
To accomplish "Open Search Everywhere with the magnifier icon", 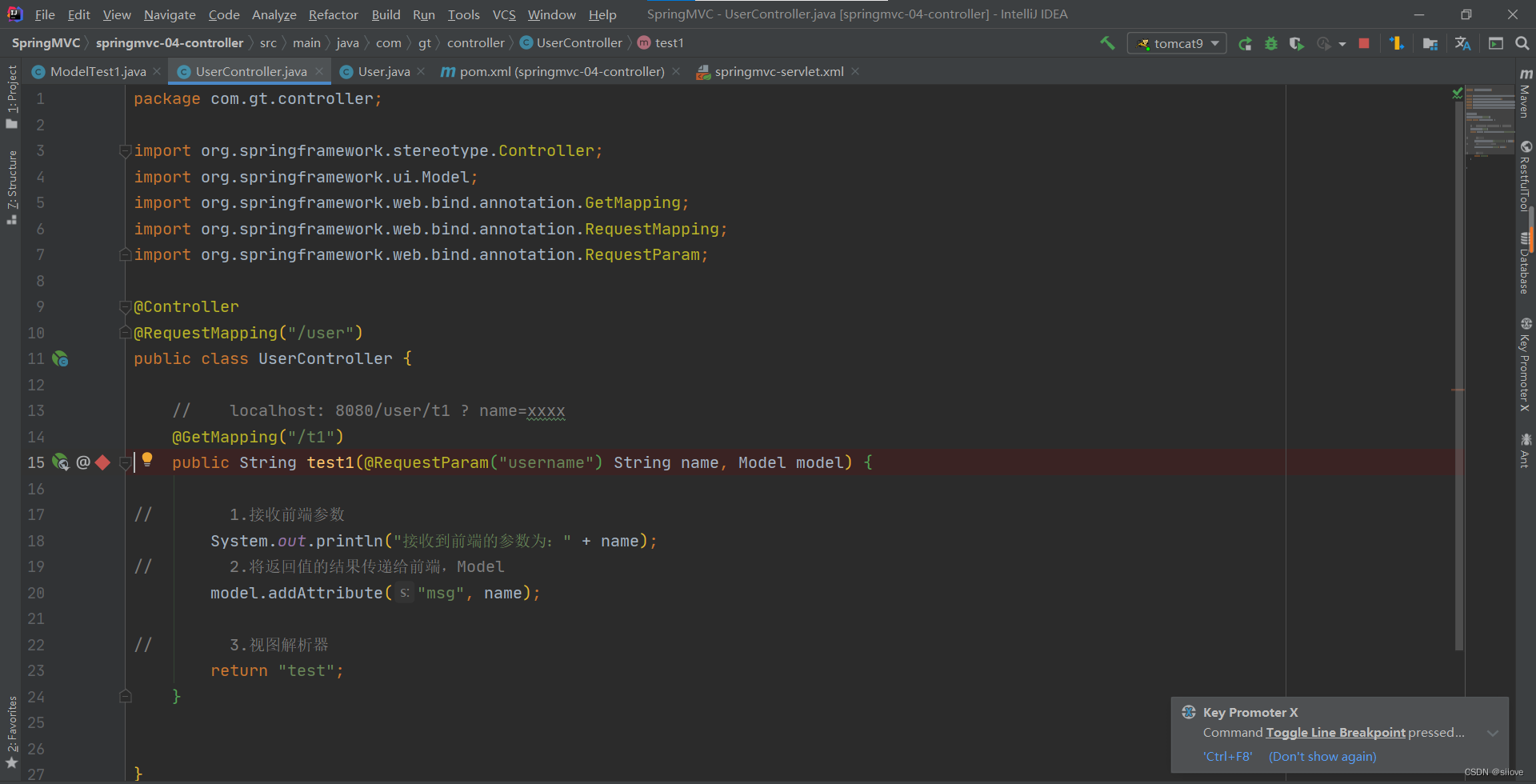I will [1522, 43].
